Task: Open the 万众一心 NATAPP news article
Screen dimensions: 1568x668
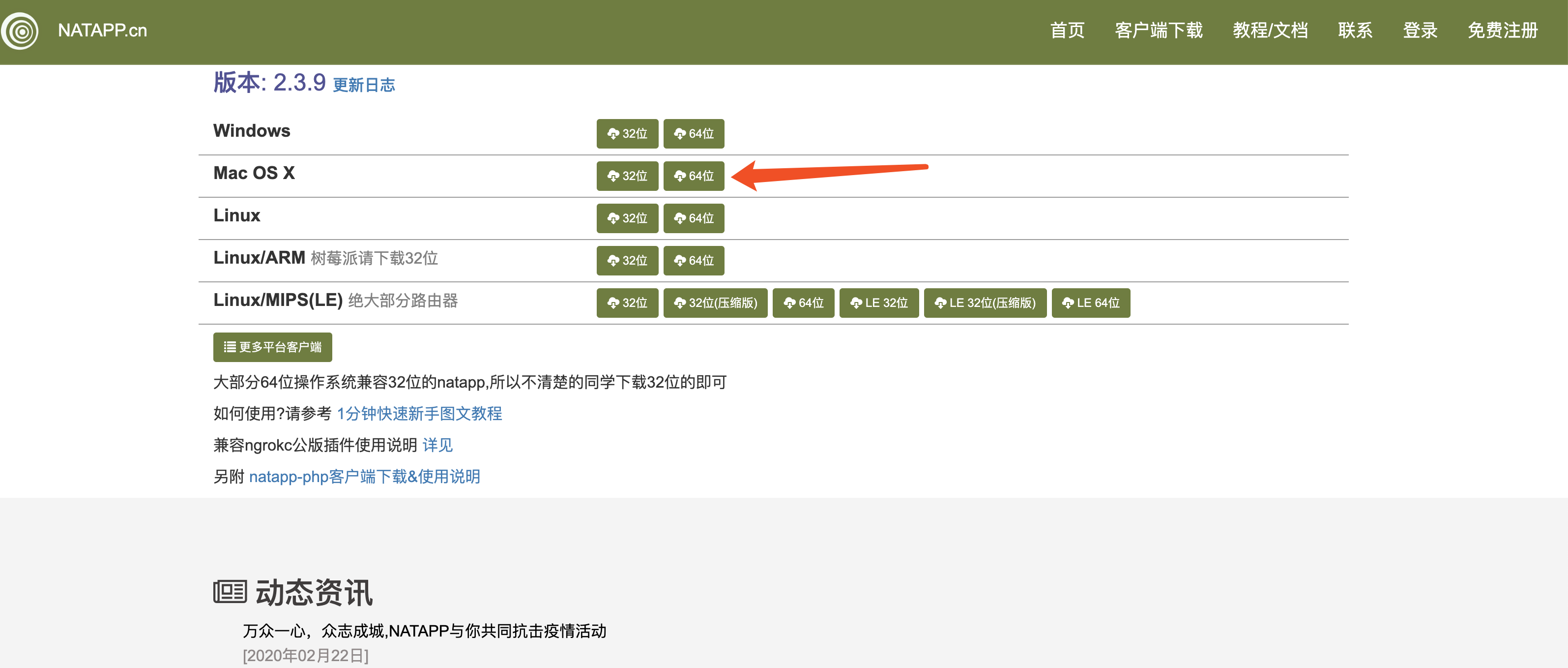Action: click(x=424, y=631)
